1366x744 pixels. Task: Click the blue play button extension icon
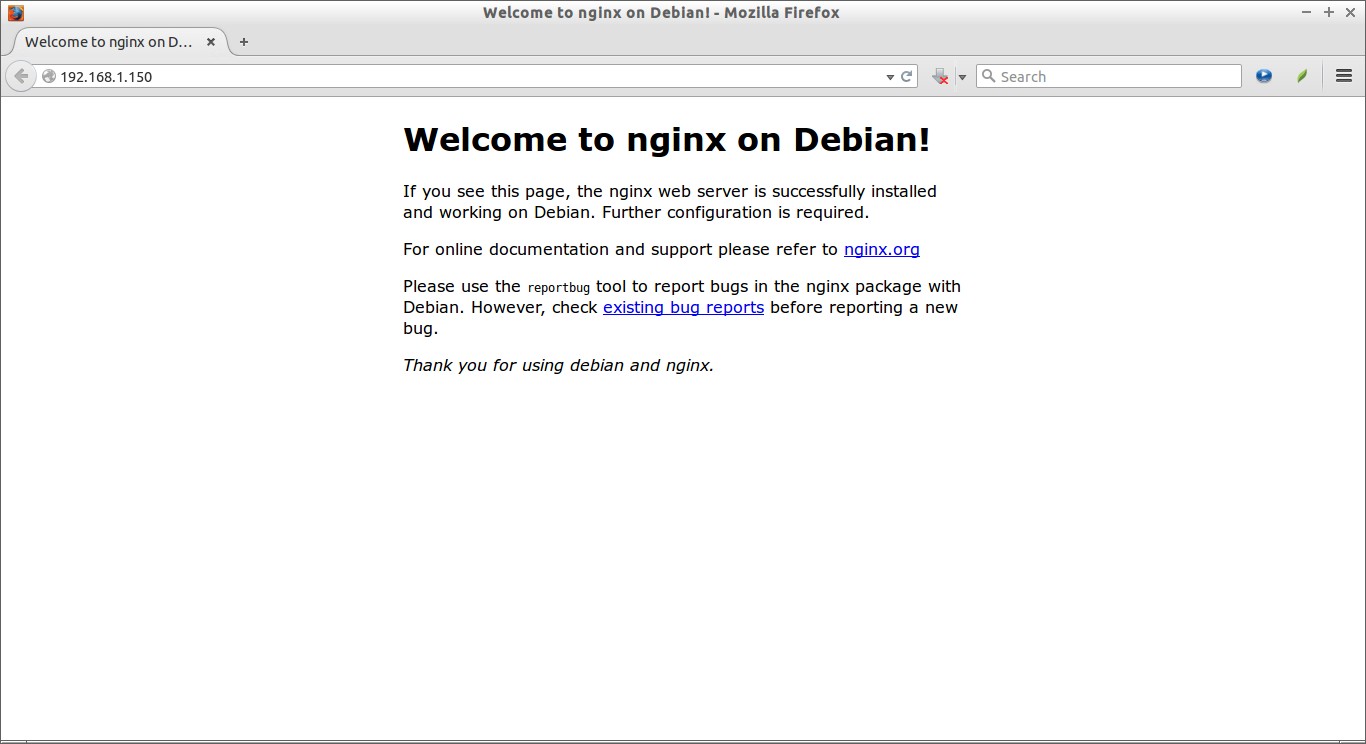click(1264, 76)
